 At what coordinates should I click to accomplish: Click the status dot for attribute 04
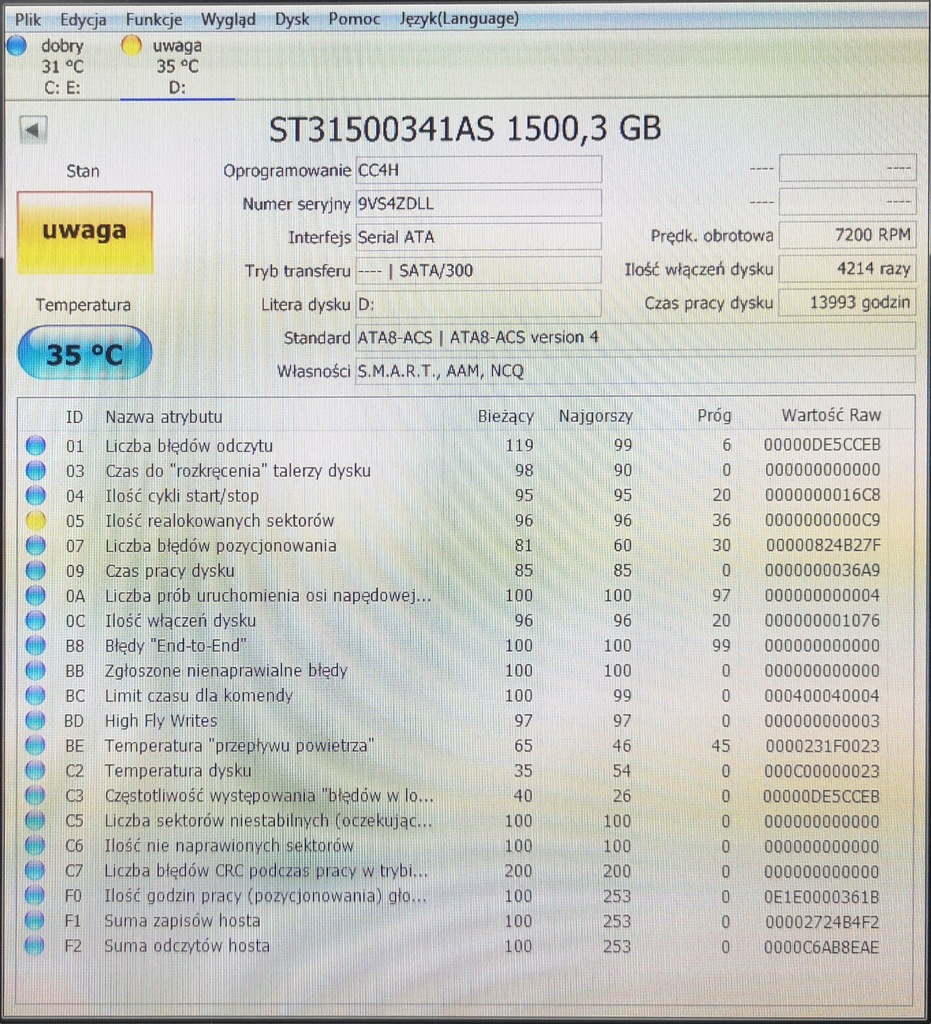pos(36,496)
